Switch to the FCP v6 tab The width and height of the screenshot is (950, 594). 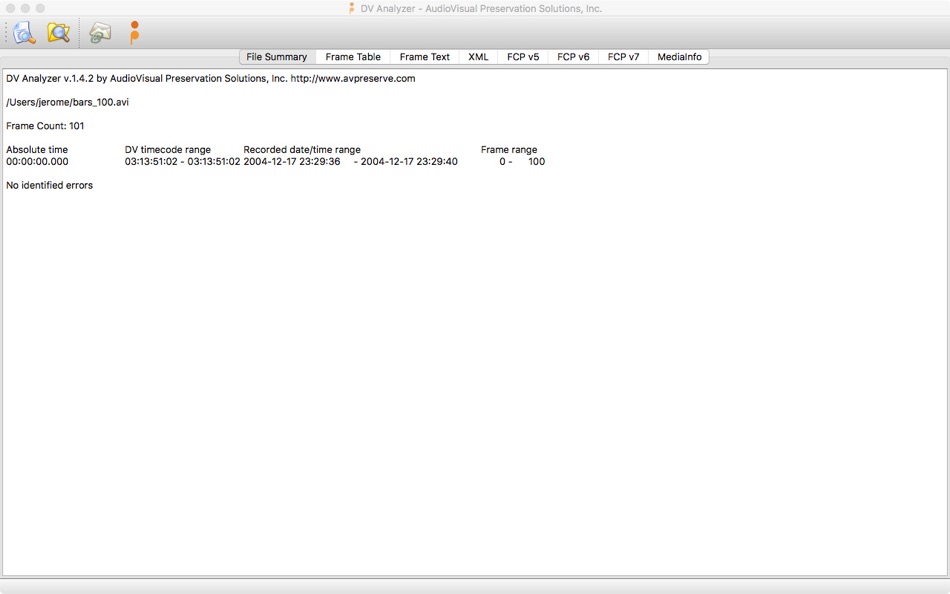(x=573, y=57)
